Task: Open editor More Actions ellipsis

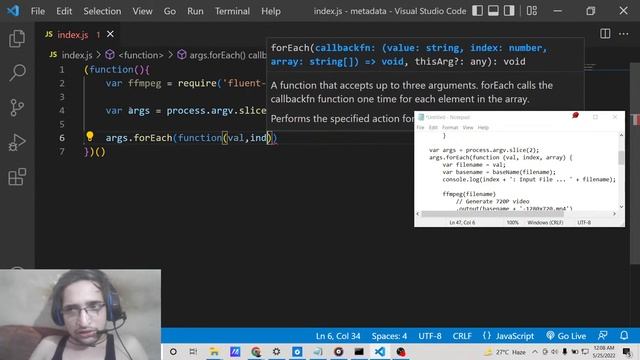Action: point(623,34)
